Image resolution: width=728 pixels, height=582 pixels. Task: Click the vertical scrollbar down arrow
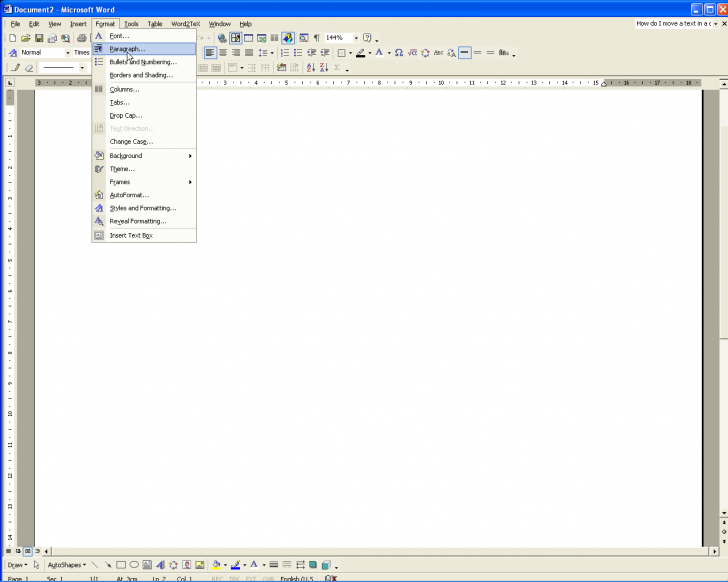(x=724, y=513)
